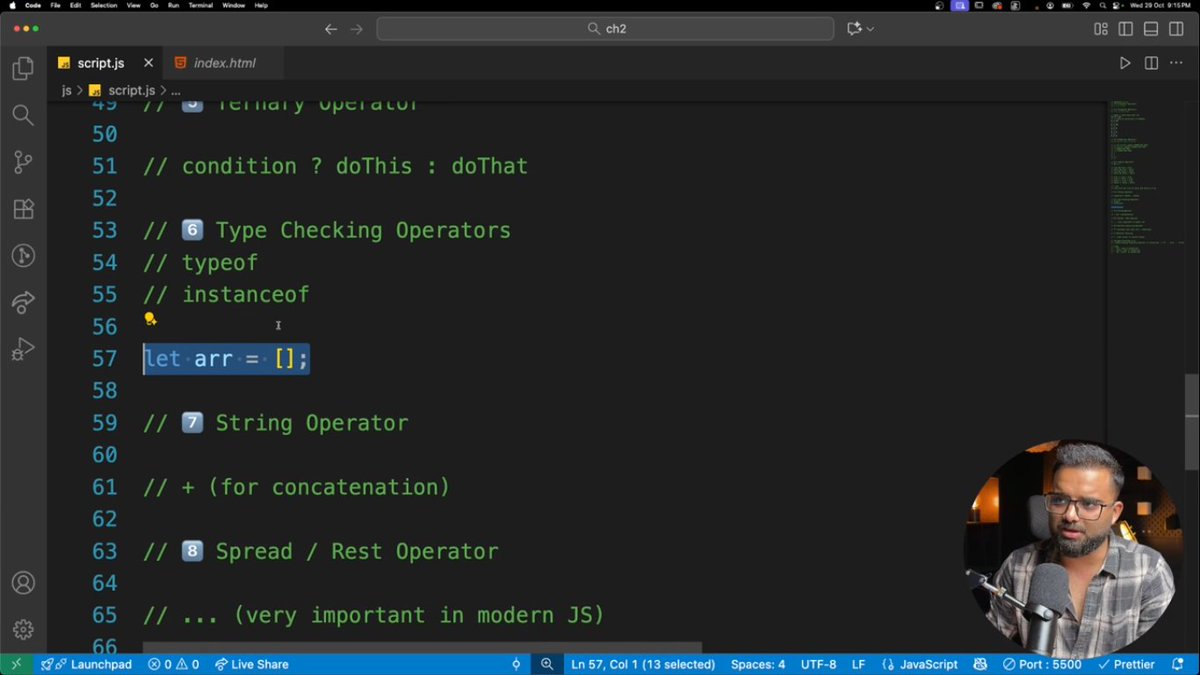Change the file encoding UTF-8

(819, 664)
